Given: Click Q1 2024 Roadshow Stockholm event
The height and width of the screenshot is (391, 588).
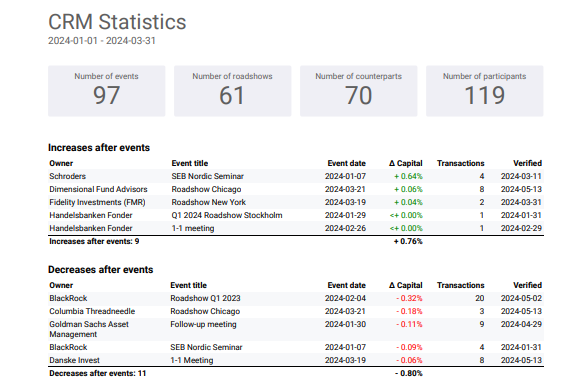Looking at the screenshot, I should (x=227, y=215).
